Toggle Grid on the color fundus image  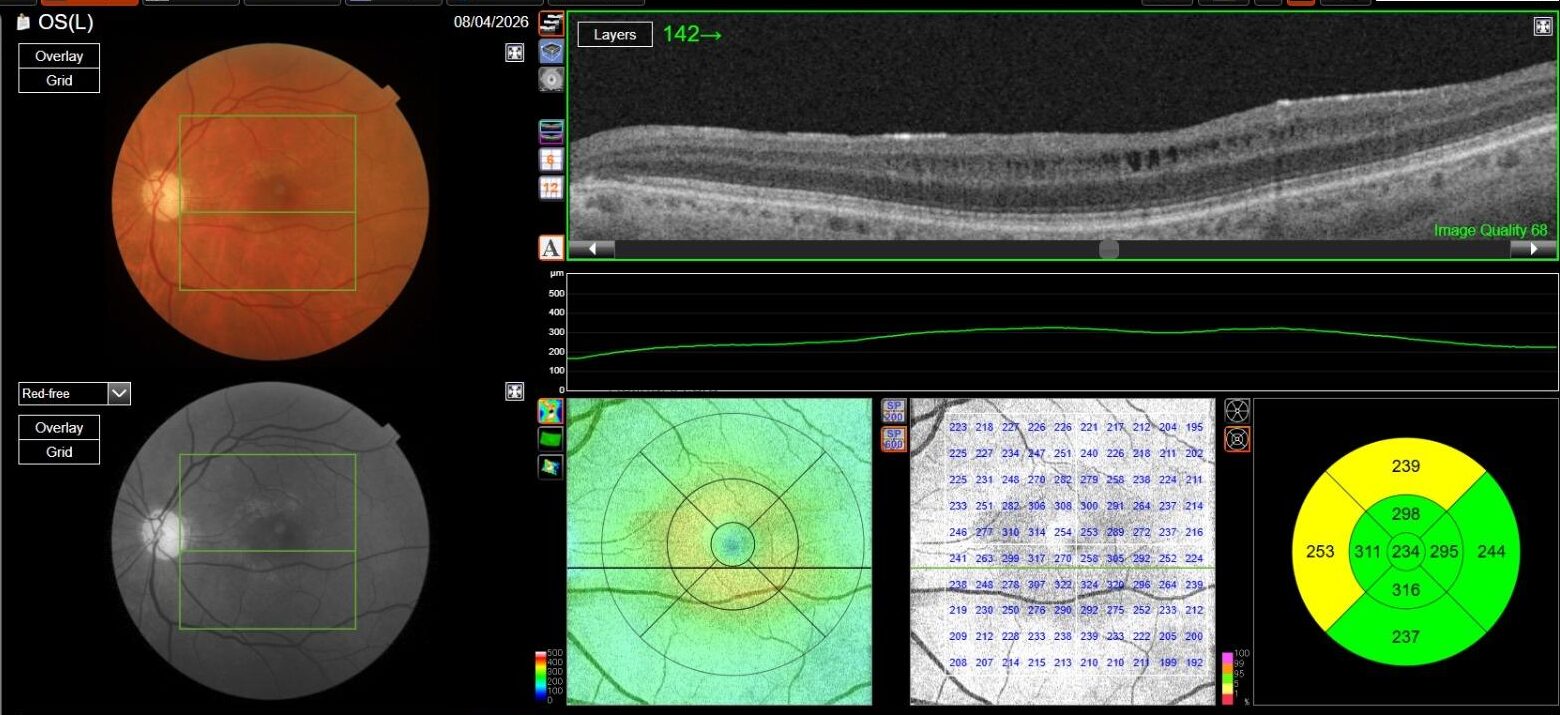pyautogui.click(x=59, y=80)
